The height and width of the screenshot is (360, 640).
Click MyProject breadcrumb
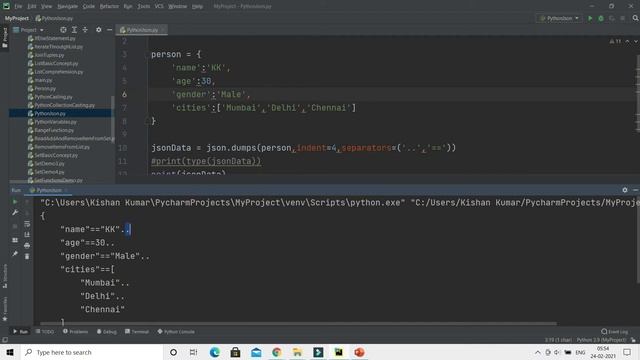tap(17, 18)
